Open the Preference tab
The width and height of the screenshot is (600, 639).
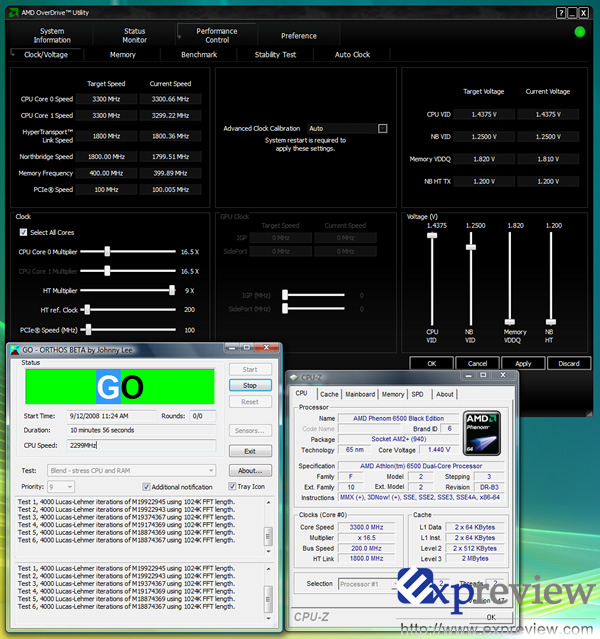[x=299, y=36]
